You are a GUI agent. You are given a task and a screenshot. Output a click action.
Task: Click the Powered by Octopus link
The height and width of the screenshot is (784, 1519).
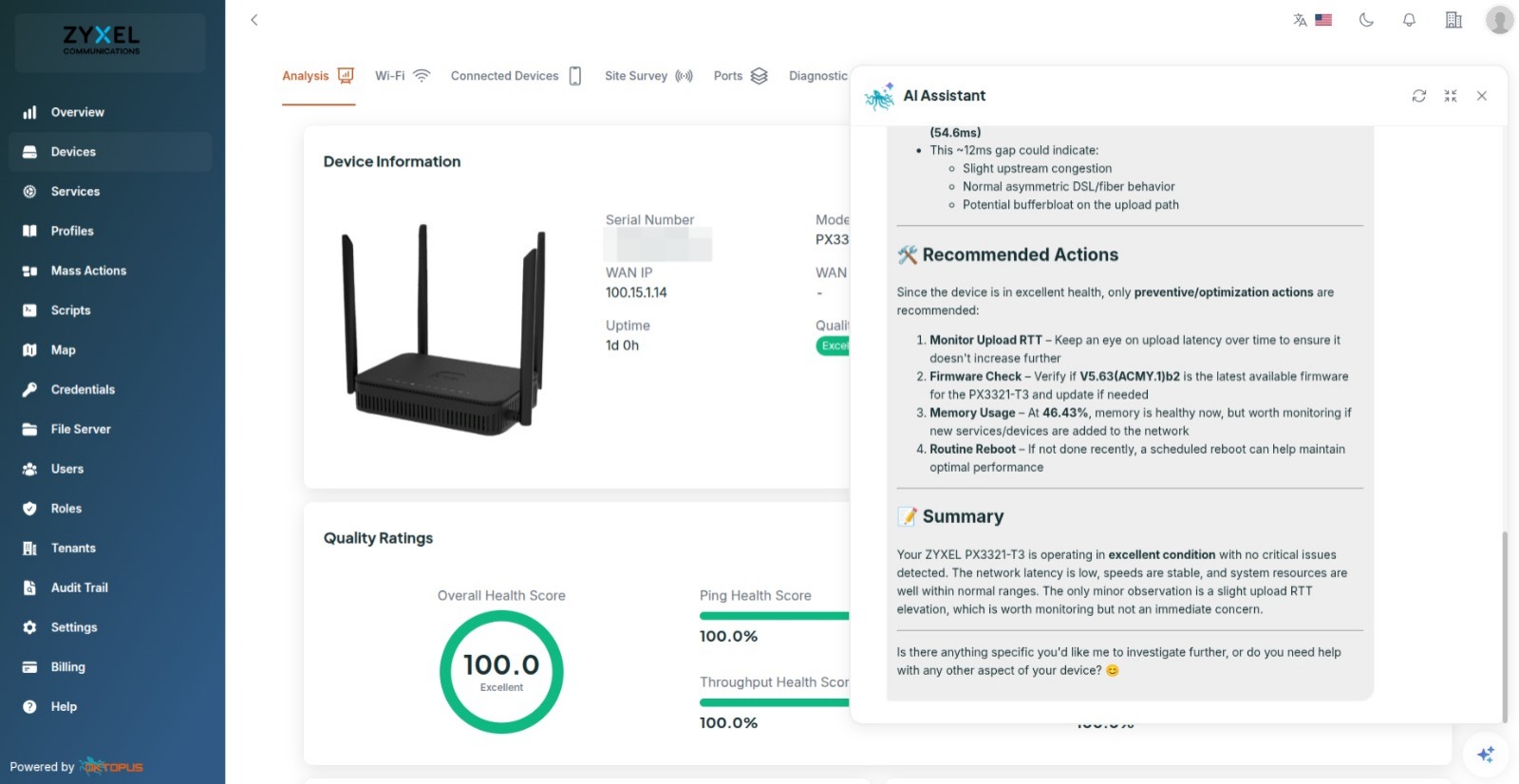(76, 767)
